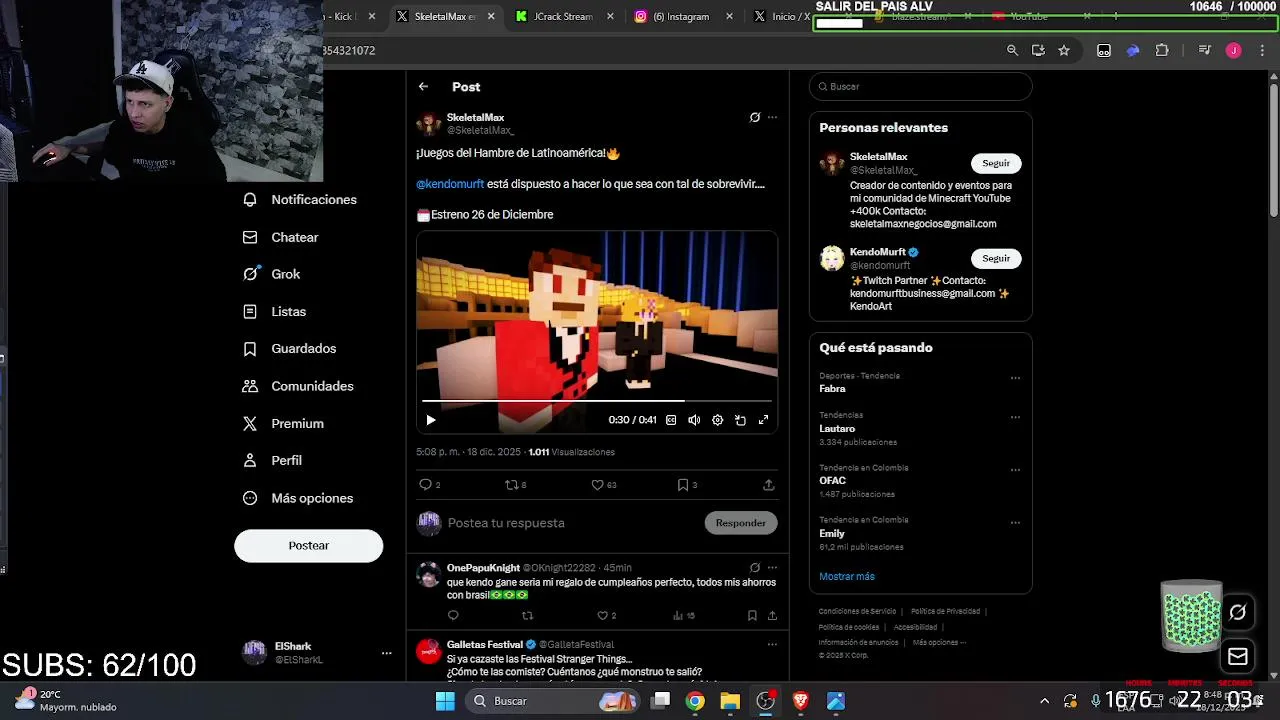Open Perfil in the sidebar
The width and height of the screenshot is (1280, 720).
pyautogui.click(x=273, y=460)
